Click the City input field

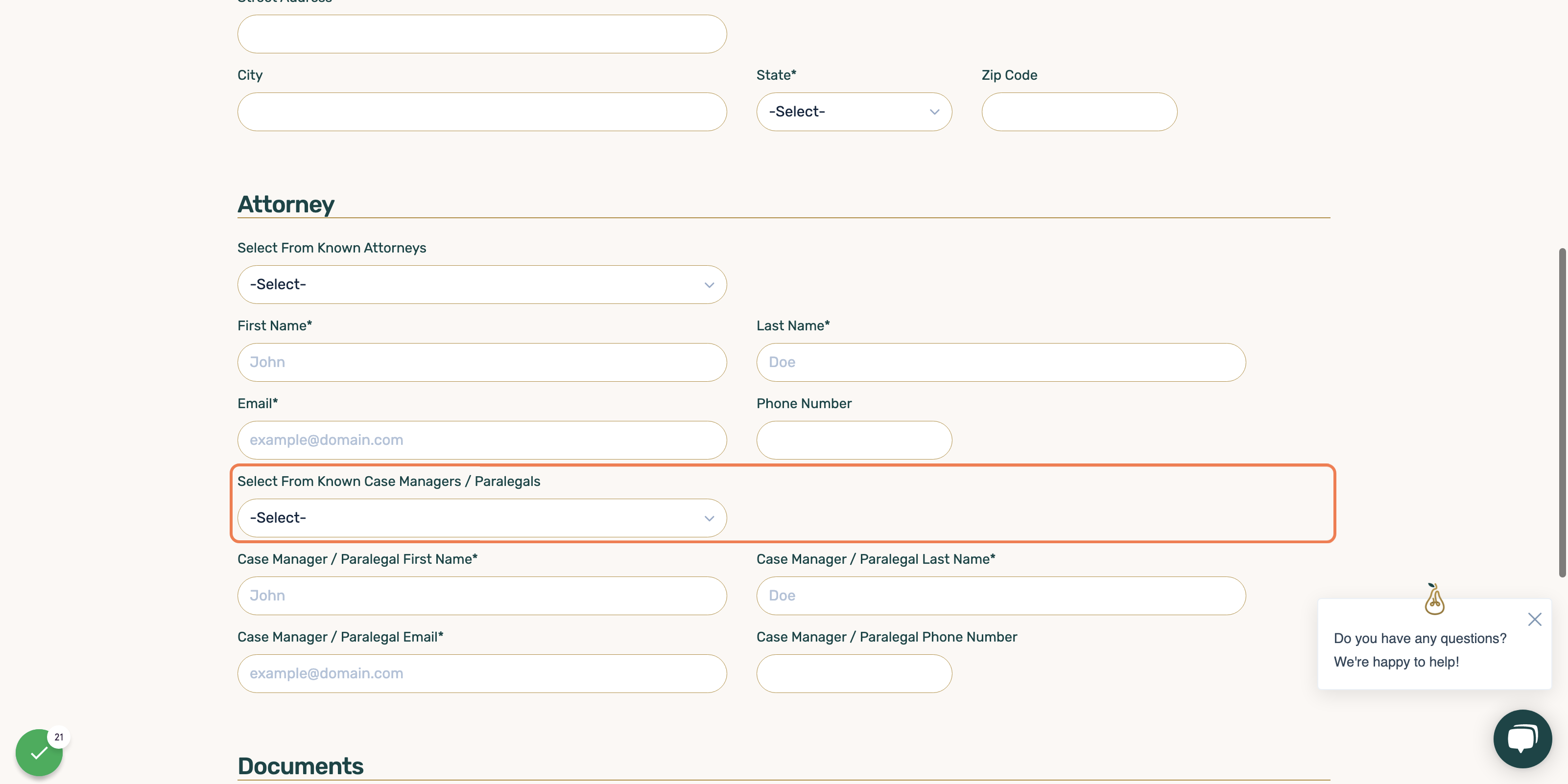(x=482, y=112)
